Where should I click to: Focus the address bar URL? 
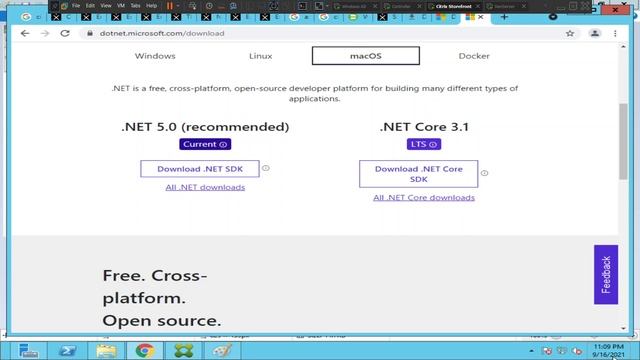[162, 33]
